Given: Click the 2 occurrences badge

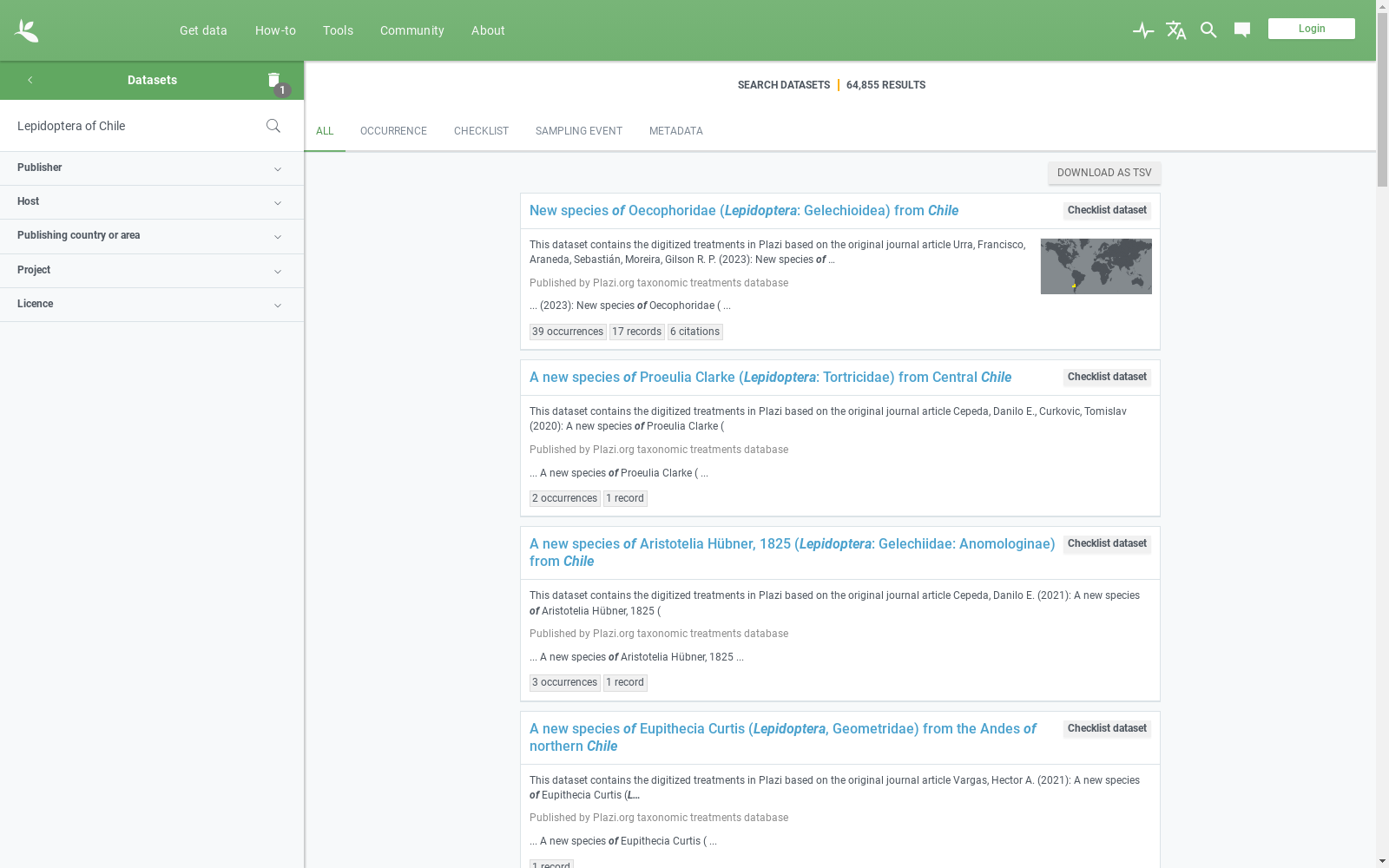Looking at the screenshot, I should 565,498.
